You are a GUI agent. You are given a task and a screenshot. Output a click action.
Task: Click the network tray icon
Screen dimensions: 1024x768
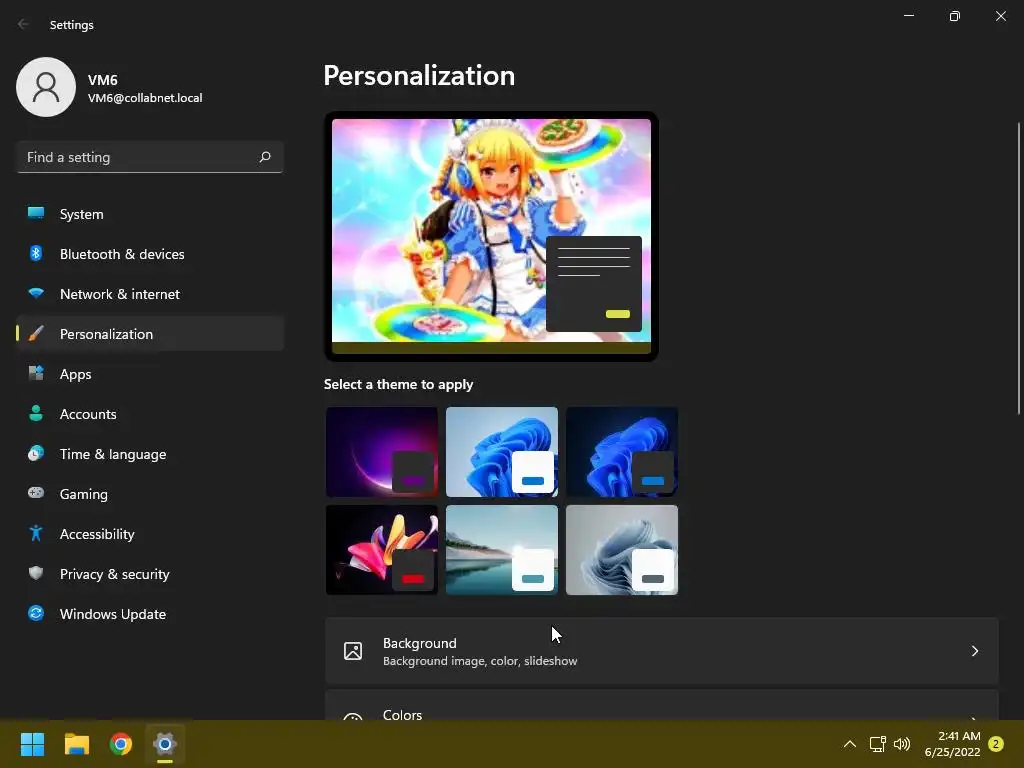[x=877, y=744]
